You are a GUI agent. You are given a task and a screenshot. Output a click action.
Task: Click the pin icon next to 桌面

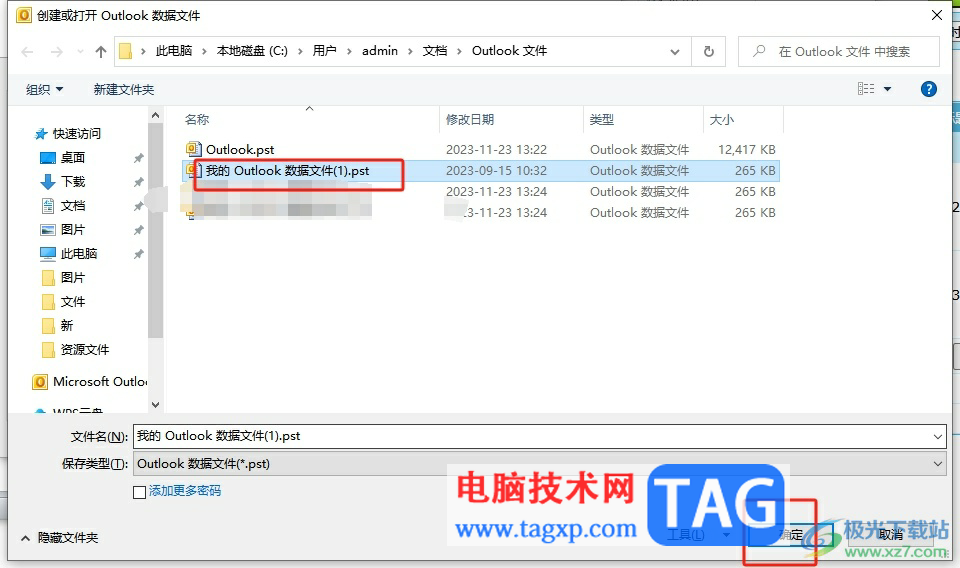(139, 159)
